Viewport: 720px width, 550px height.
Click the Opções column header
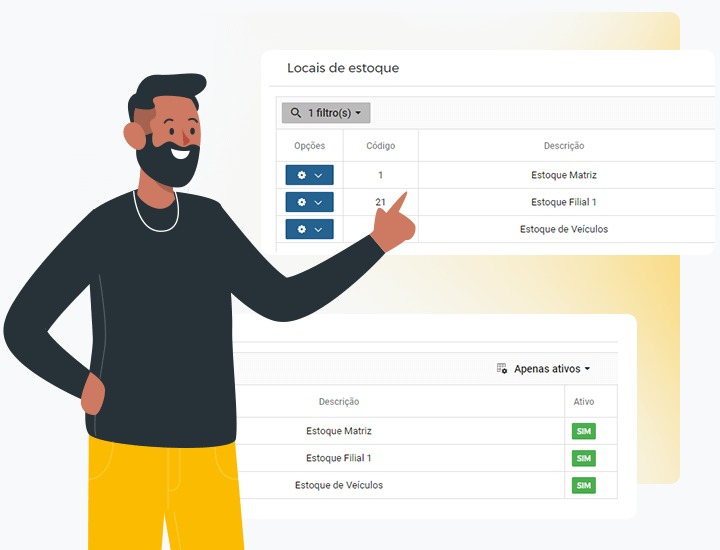click(x=309, y=146)
